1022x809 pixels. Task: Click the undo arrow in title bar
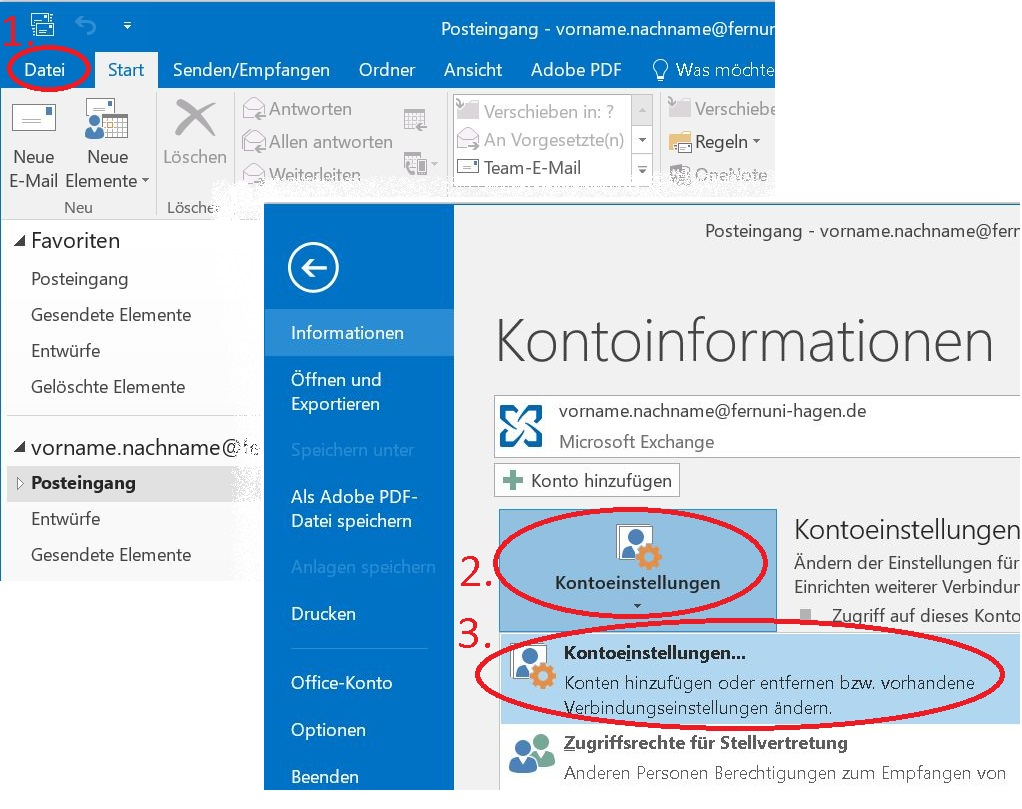[84, 24]
